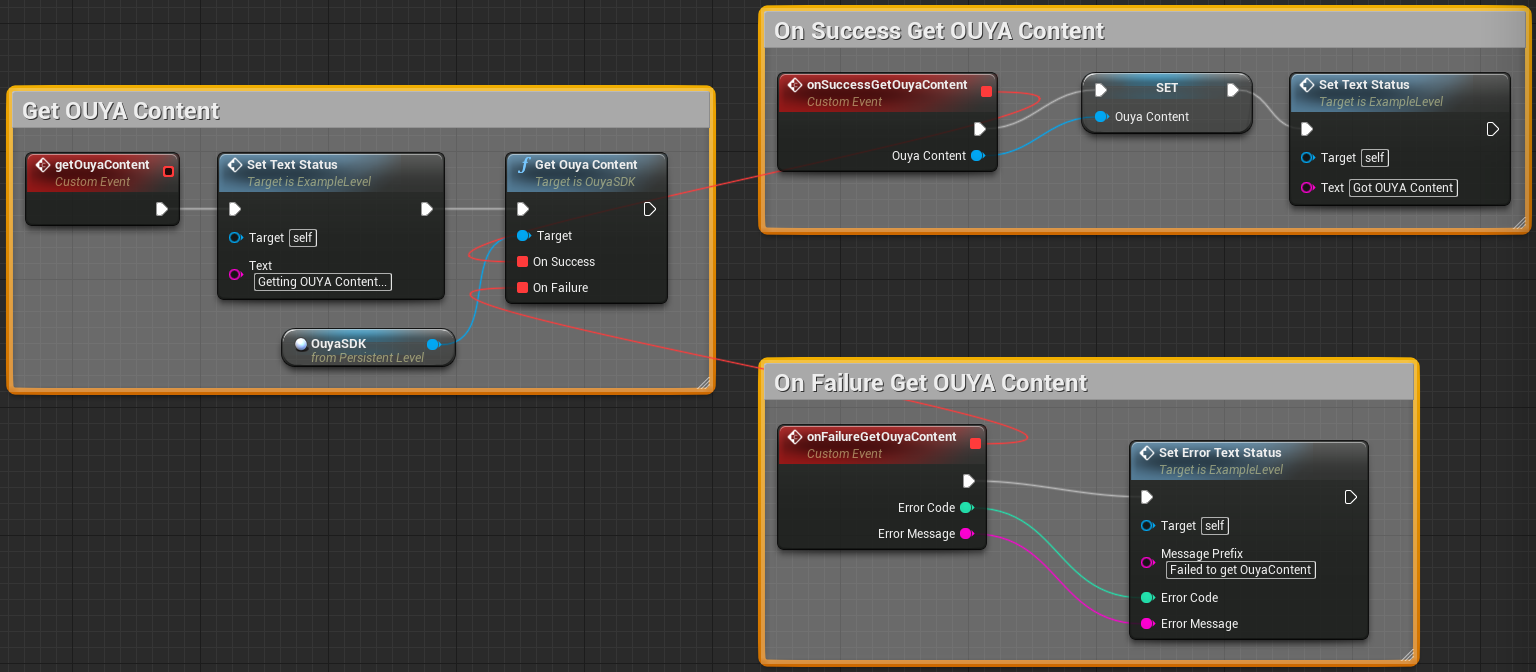The width and height of the screenshot is (1536, 672).
Task: Click self target box in Set Error Text Status
Action: pos(1215,526)
